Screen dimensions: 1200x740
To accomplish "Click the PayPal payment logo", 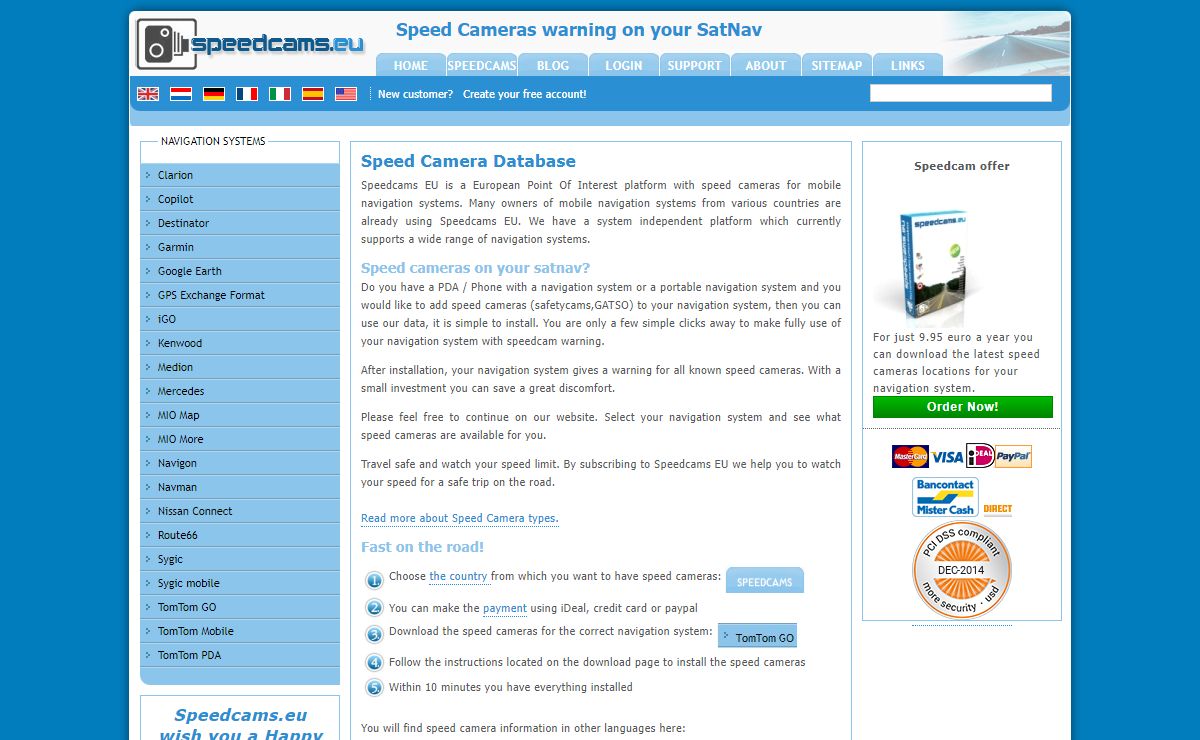I will click(1013, 457).
